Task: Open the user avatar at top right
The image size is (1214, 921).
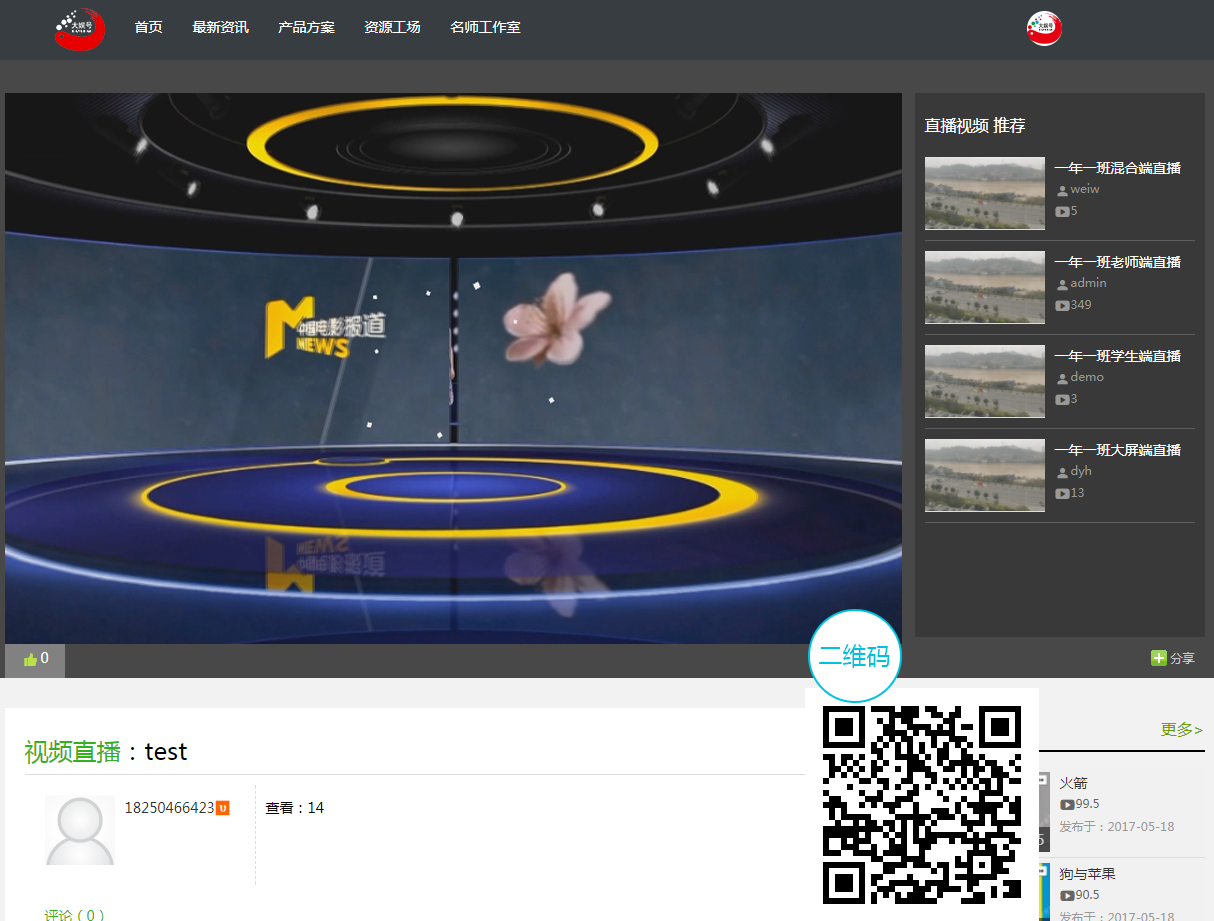Action: [1044, 28]
